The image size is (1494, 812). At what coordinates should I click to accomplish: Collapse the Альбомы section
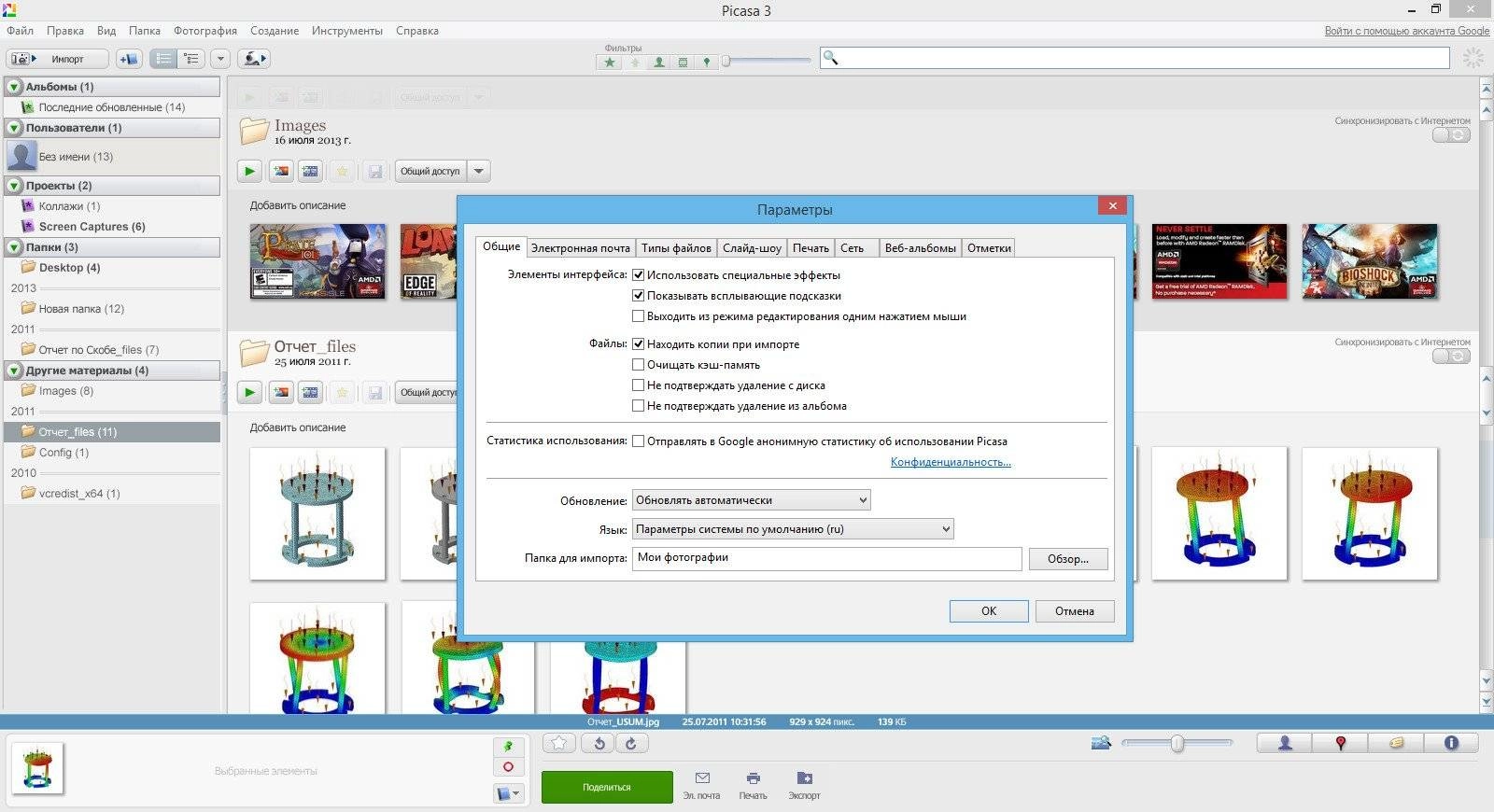[x=14, y=87]
